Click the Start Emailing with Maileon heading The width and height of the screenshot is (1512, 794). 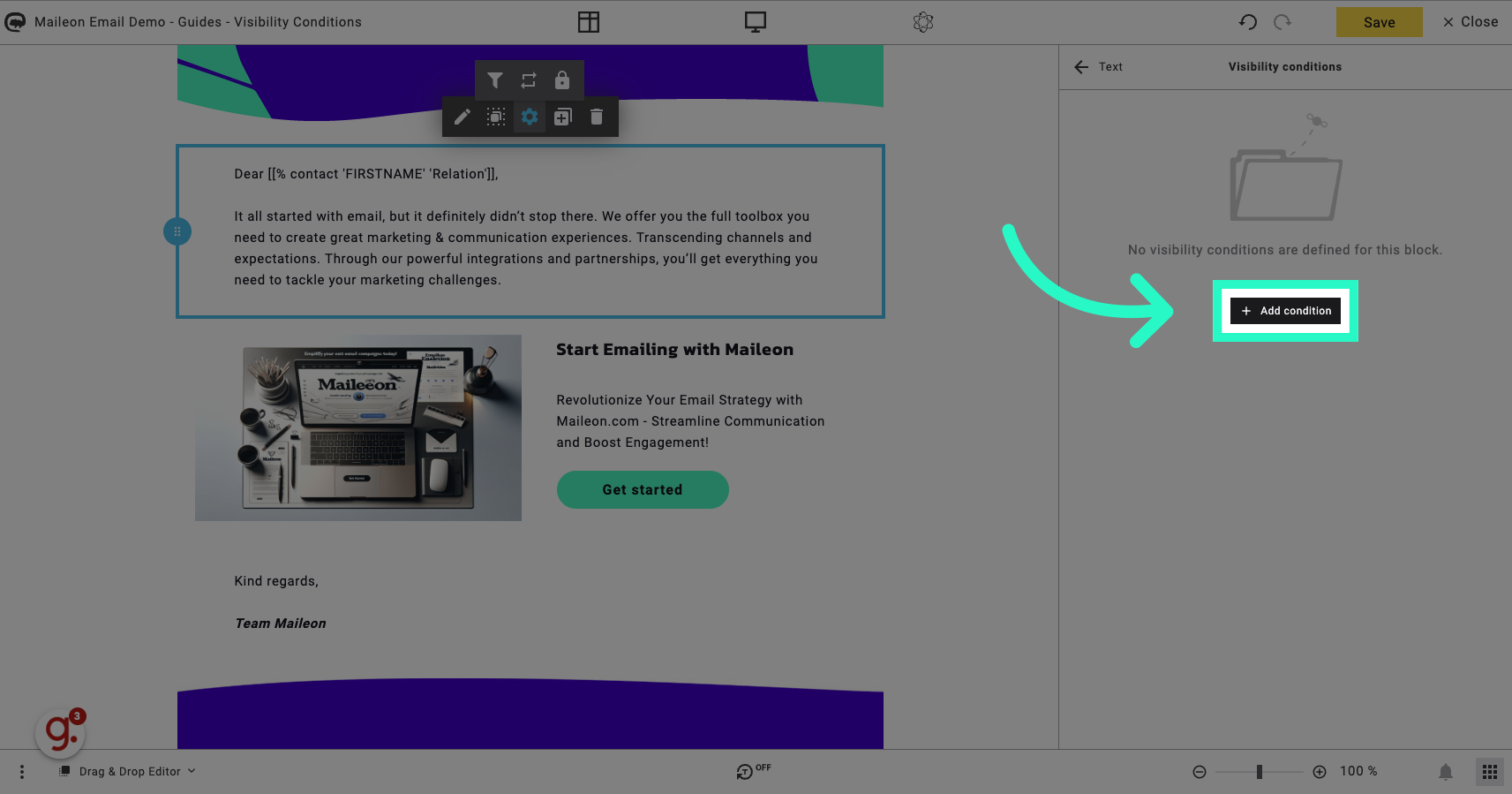tap(675, 350)
